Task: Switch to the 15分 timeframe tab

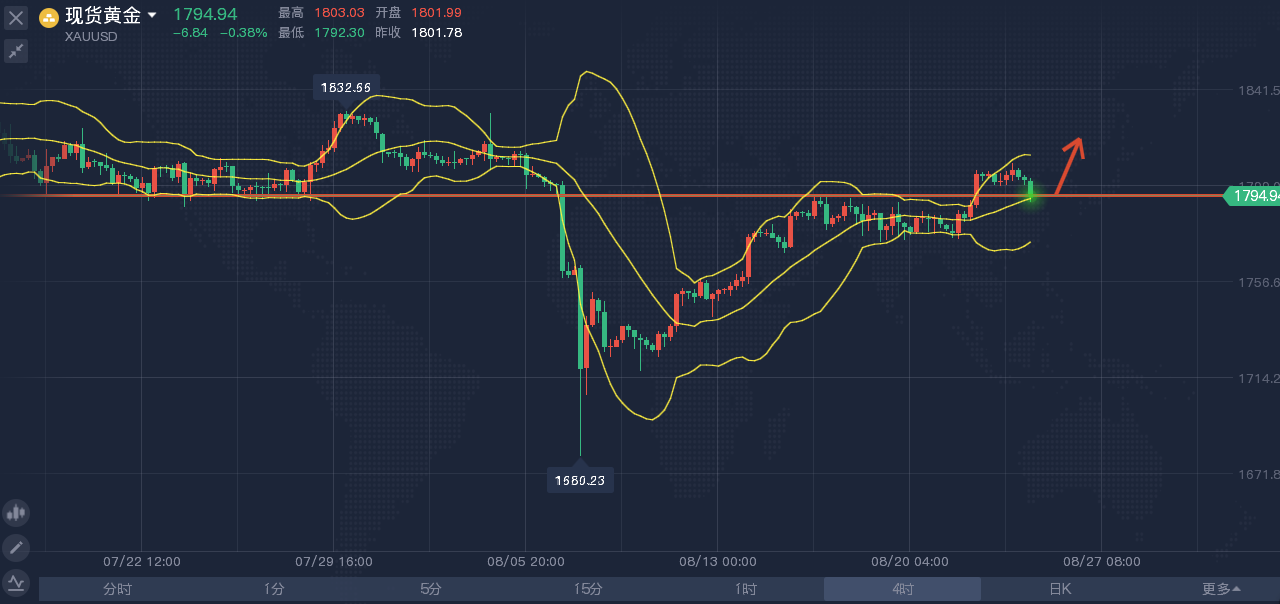Action: point(588,589)
